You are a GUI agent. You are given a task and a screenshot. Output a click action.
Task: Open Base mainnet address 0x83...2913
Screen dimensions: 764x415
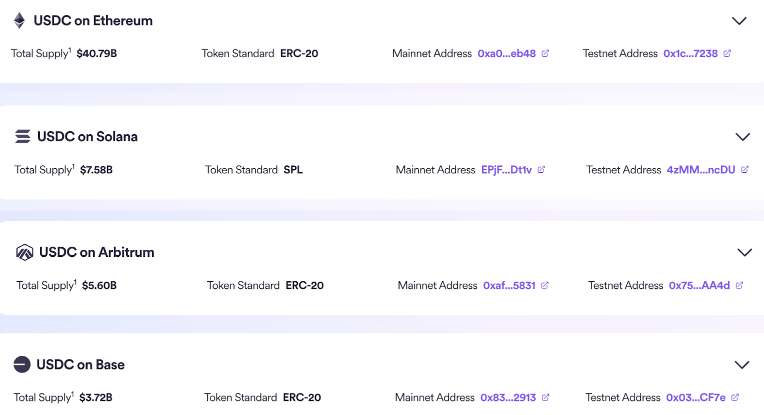tap(507, 398)
